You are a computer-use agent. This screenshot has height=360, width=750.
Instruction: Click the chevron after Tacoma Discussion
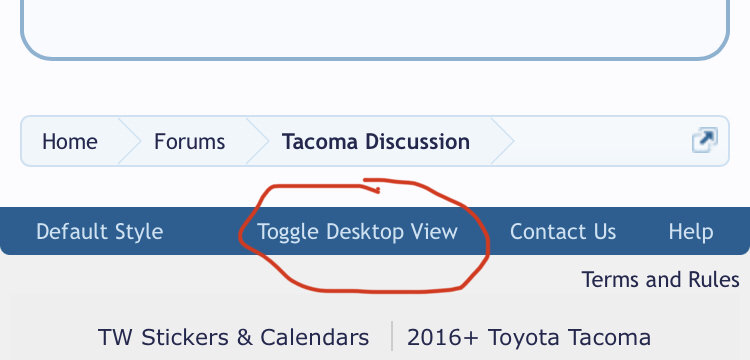502,141
